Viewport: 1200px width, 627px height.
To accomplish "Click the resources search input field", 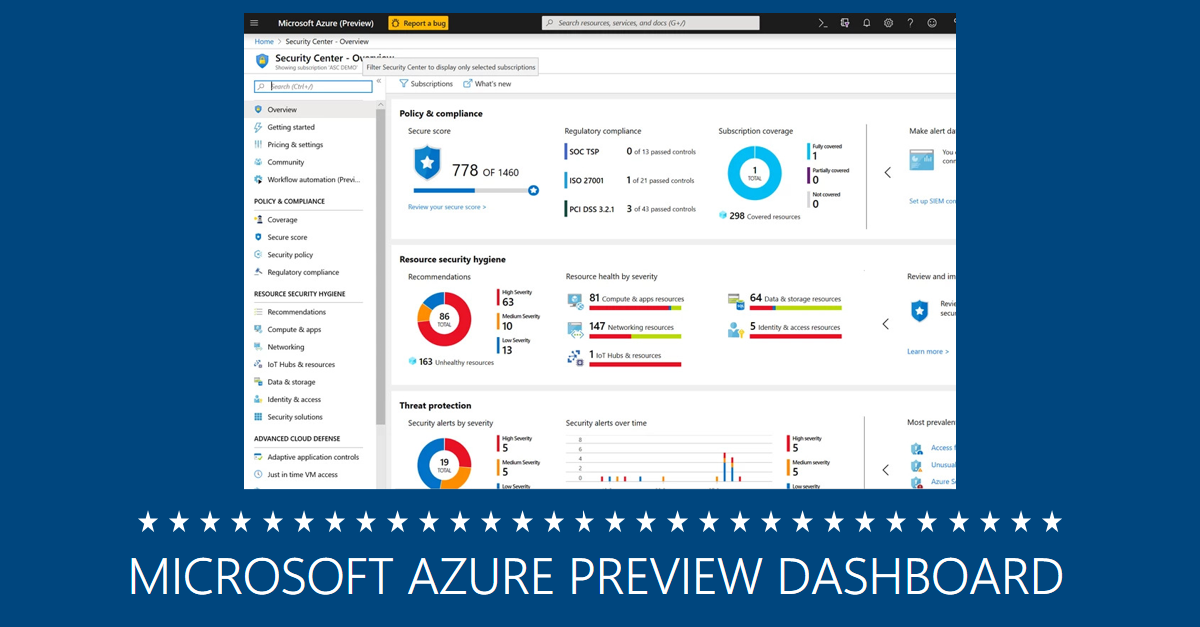I will point(650,22).
